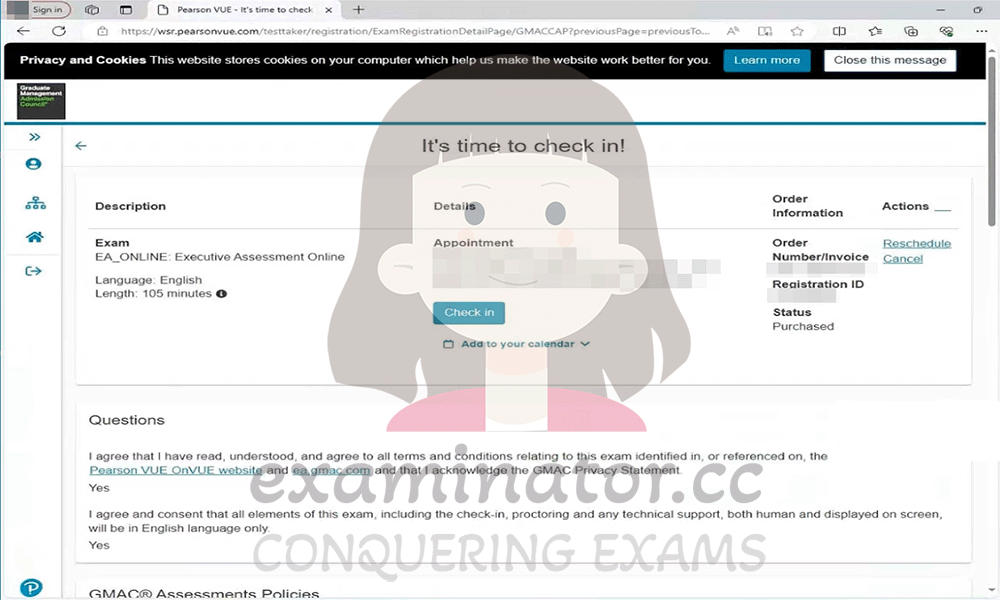The image size is (1000, 600).
Task: Expand the sidebar with double chevron icon
Action: [x=34, y=137]
